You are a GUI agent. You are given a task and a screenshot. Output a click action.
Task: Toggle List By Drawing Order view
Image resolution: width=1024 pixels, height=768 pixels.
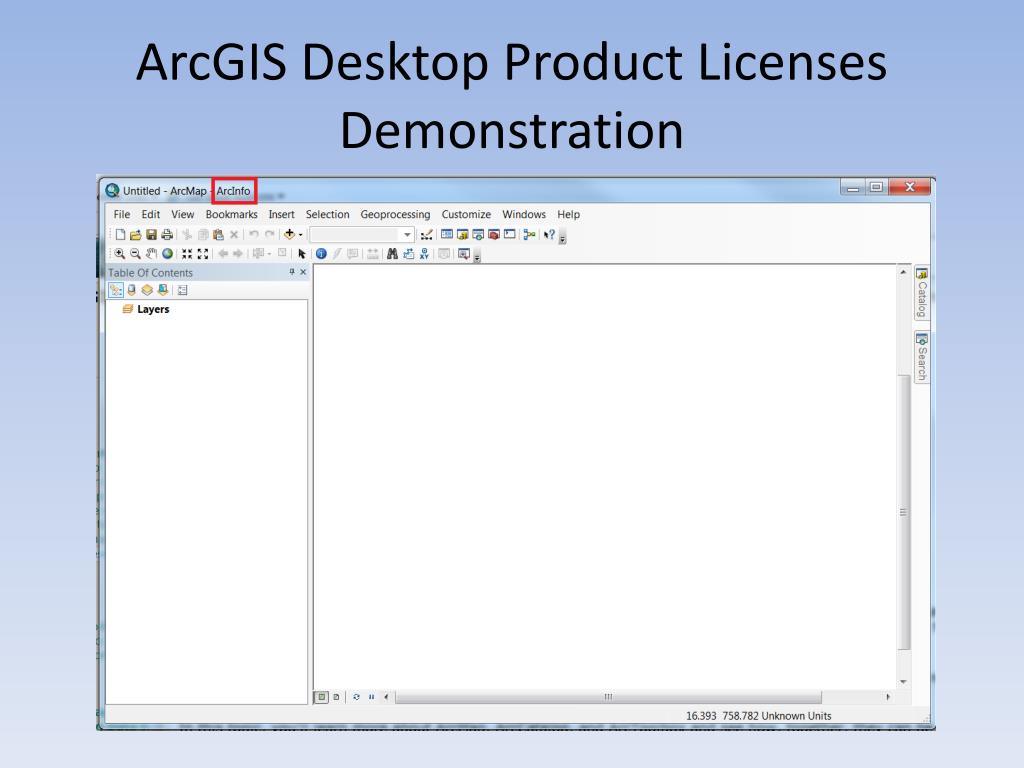pyautogui.click(x=116, y=290)
